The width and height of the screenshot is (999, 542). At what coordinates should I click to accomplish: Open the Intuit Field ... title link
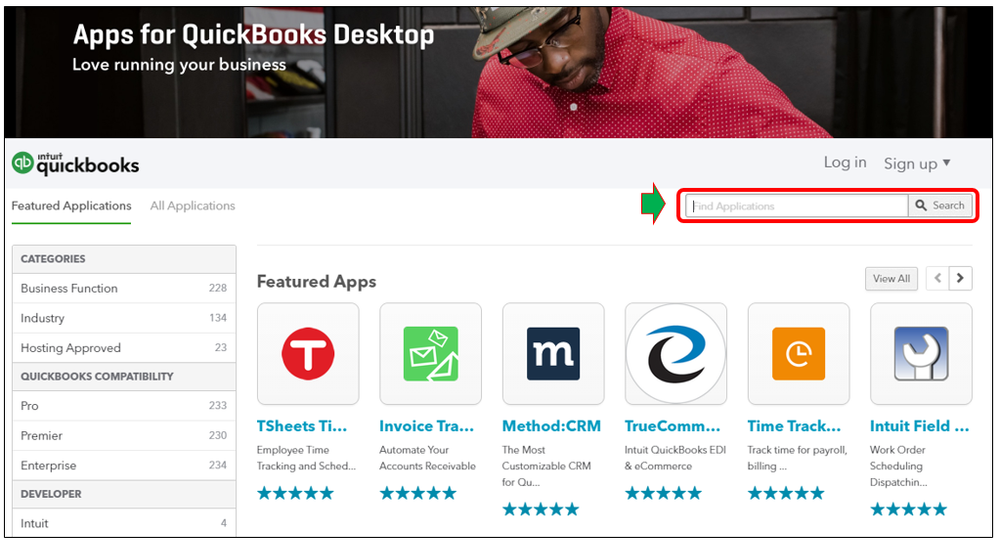coord(919,426)
